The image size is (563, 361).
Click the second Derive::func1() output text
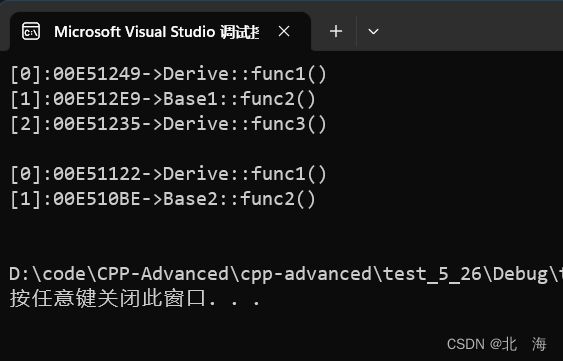click(x=245, y=174)
